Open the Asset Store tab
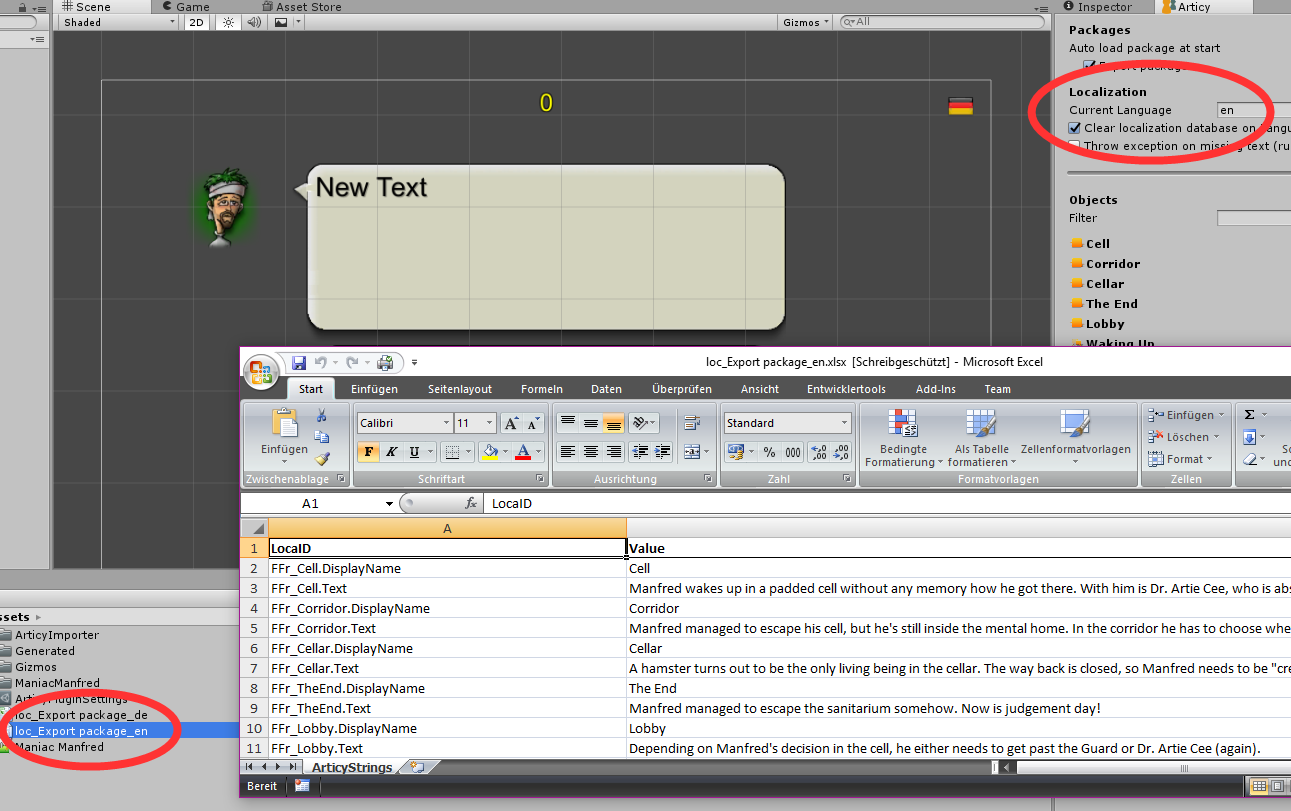Viewport: 1291px width, 811px height. pos(300,6)
